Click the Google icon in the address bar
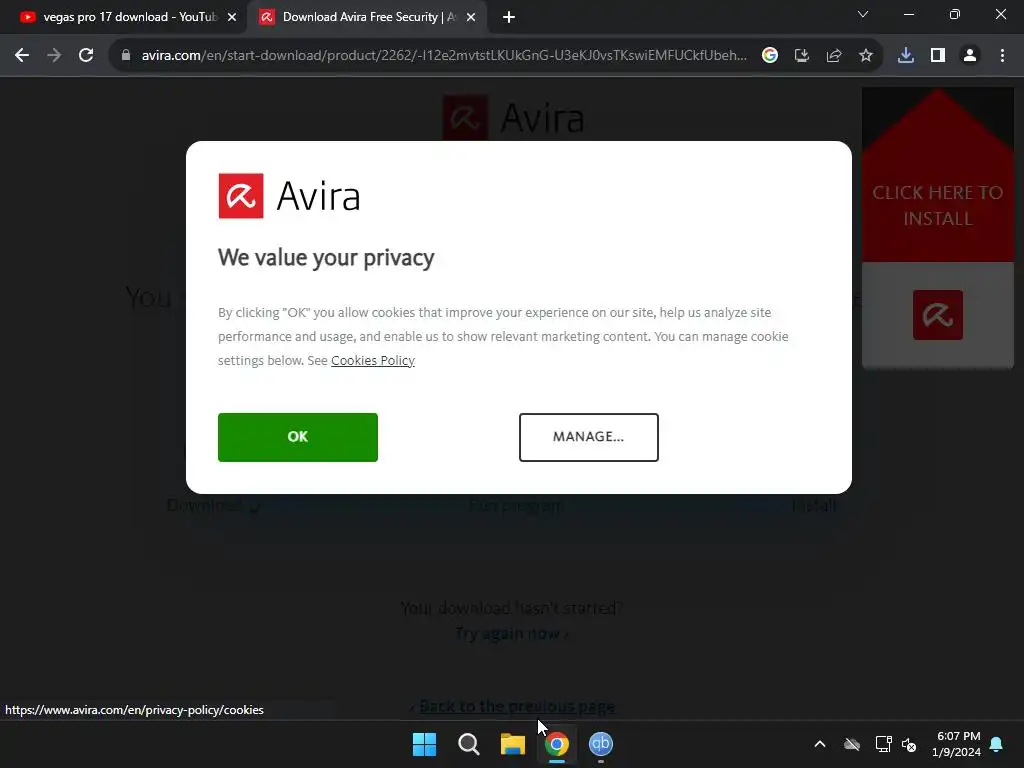Screen dimensions: 1024x768 (x=770, y=56)
